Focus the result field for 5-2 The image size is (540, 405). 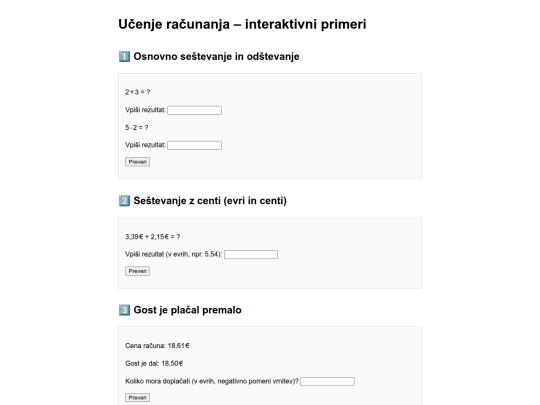[195, 145]
